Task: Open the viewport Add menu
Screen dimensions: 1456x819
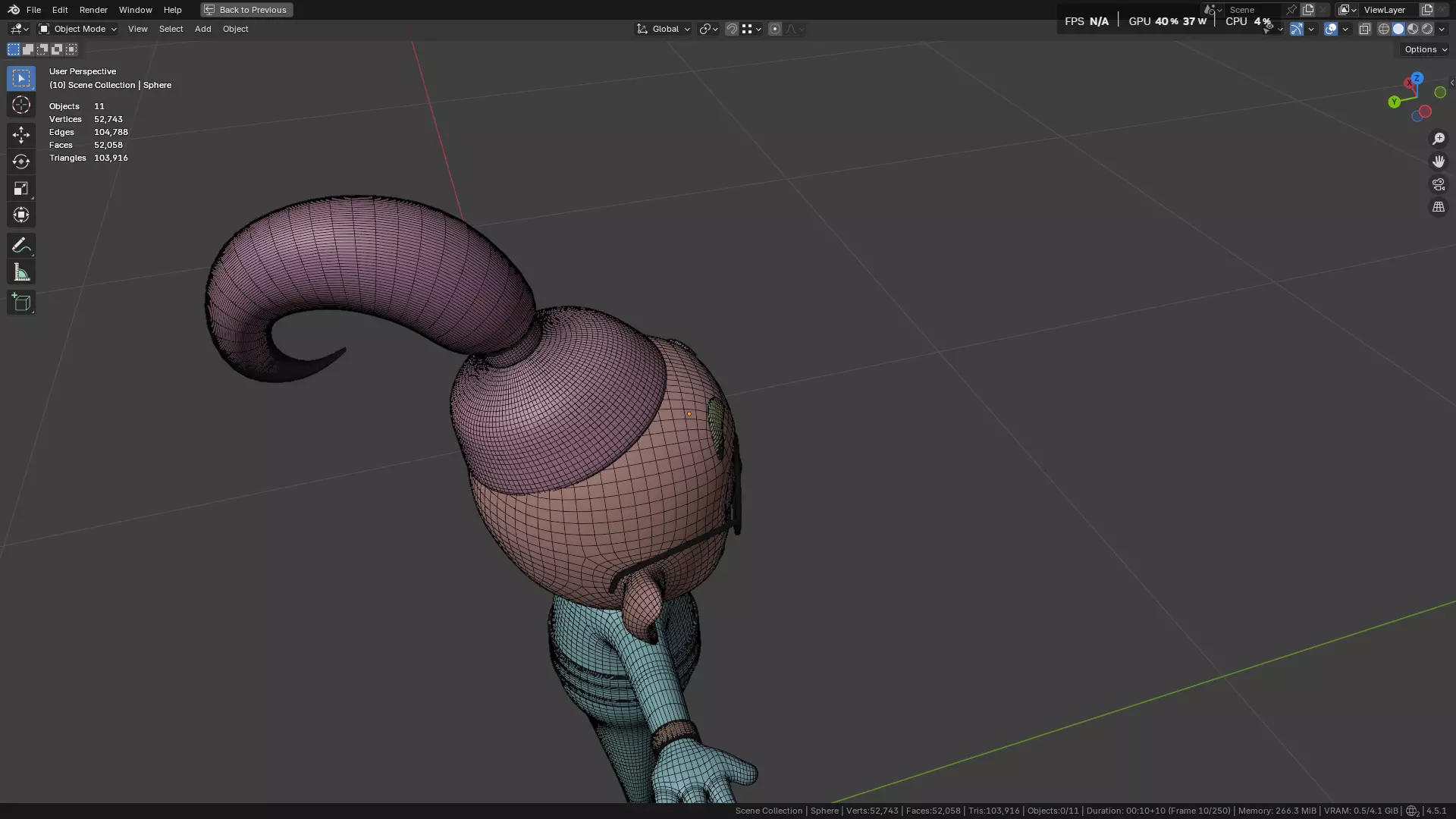Action: pos(202,29)
